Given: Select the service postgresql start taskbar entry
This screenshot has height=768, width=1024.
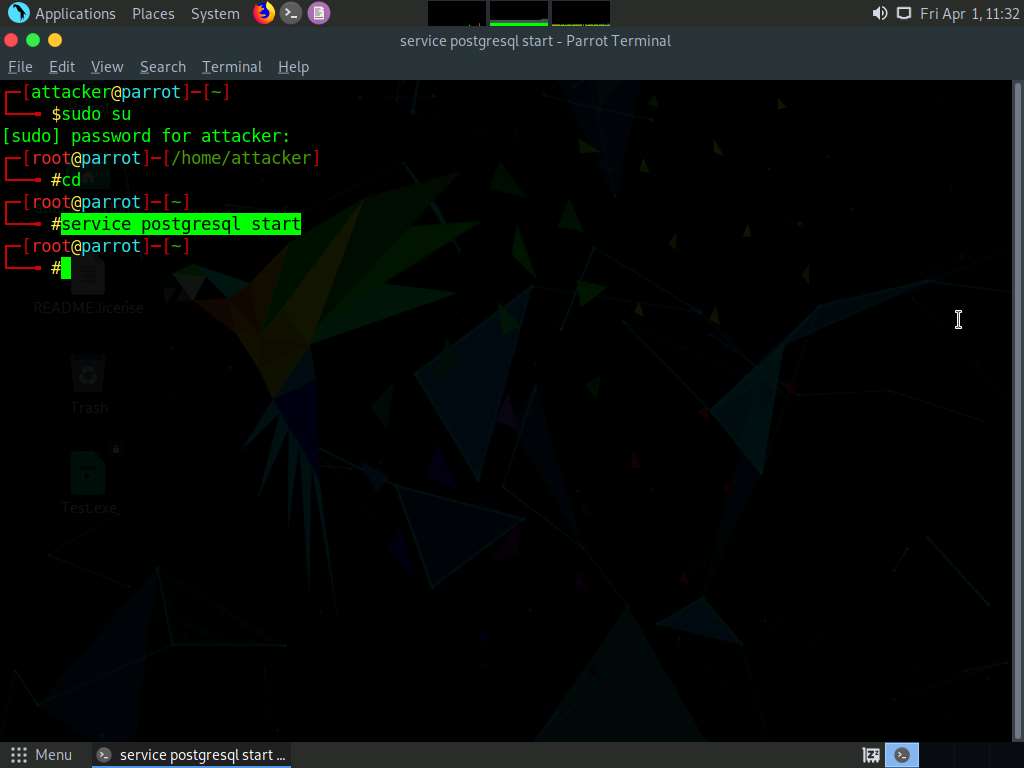Looking at the screenshot, I should pos(192,755).
